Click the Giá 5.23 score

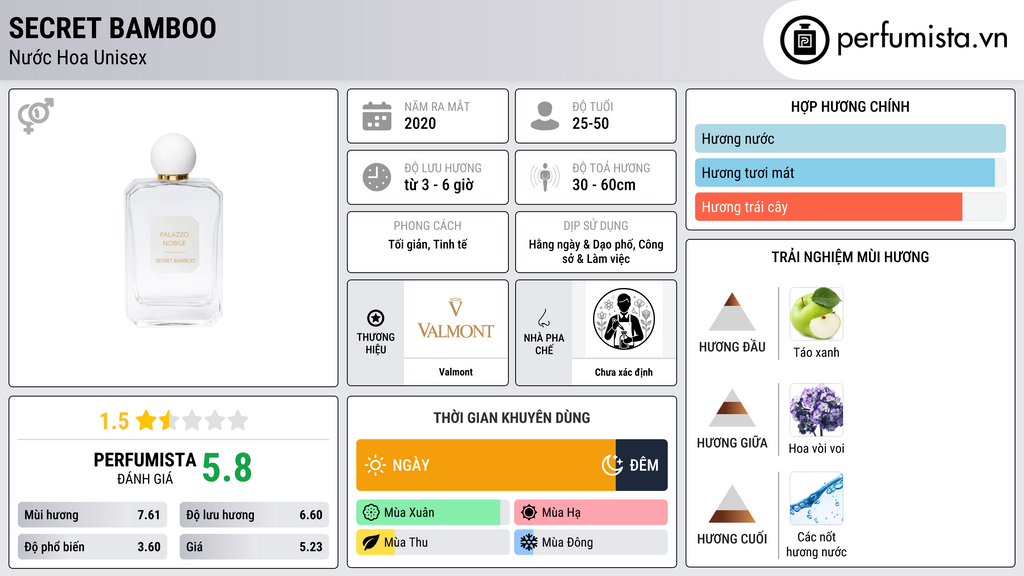pyautogui.click(x=254, y=547)
